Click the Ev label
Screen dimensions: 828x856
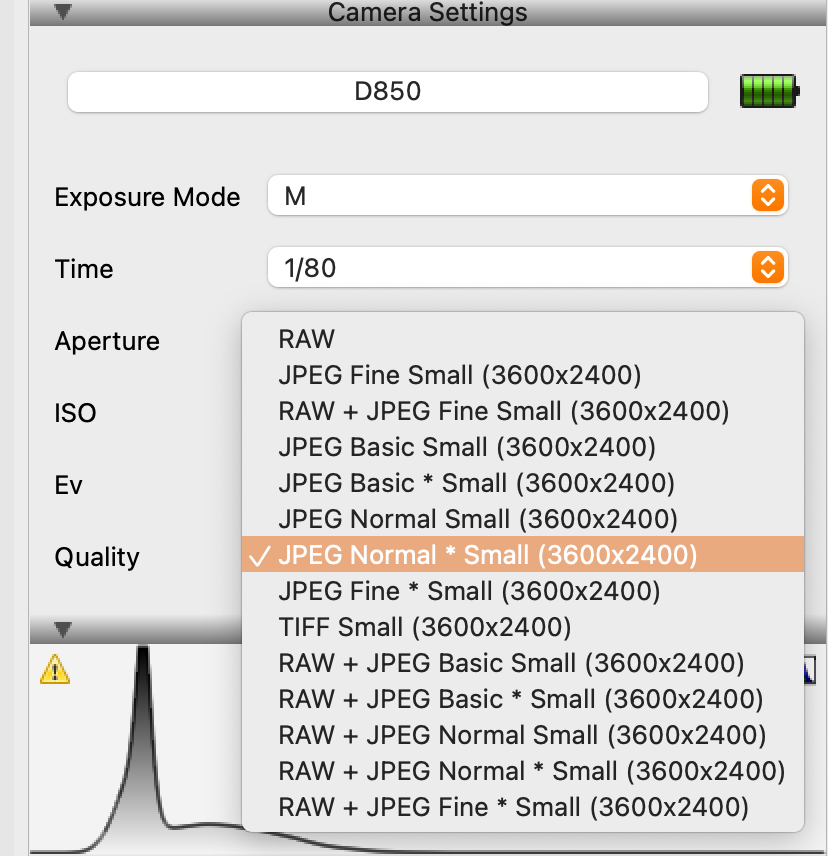point(68,485)
